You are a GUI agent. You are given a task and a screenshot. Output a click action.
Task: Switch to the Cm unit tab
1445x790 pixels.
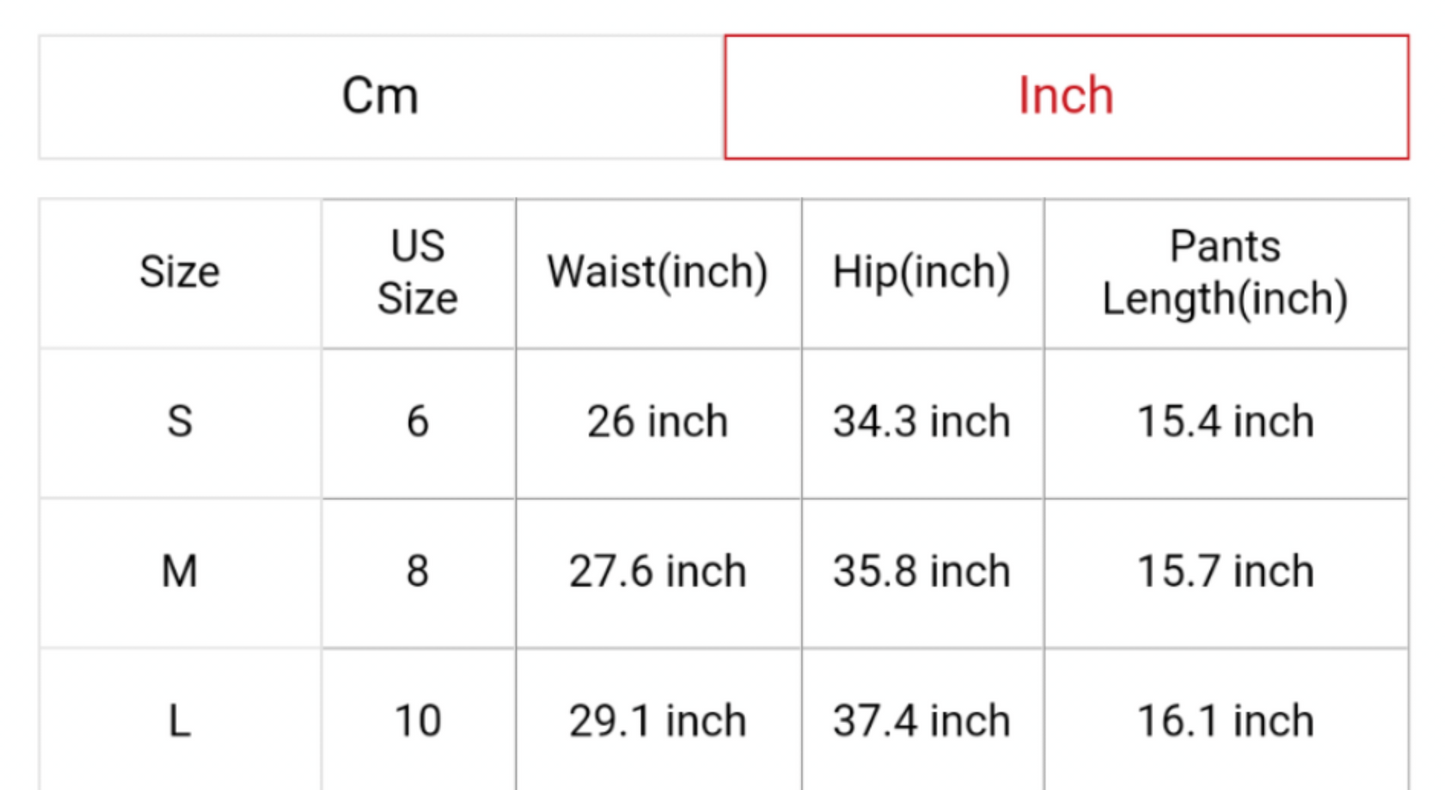(380, 97)
